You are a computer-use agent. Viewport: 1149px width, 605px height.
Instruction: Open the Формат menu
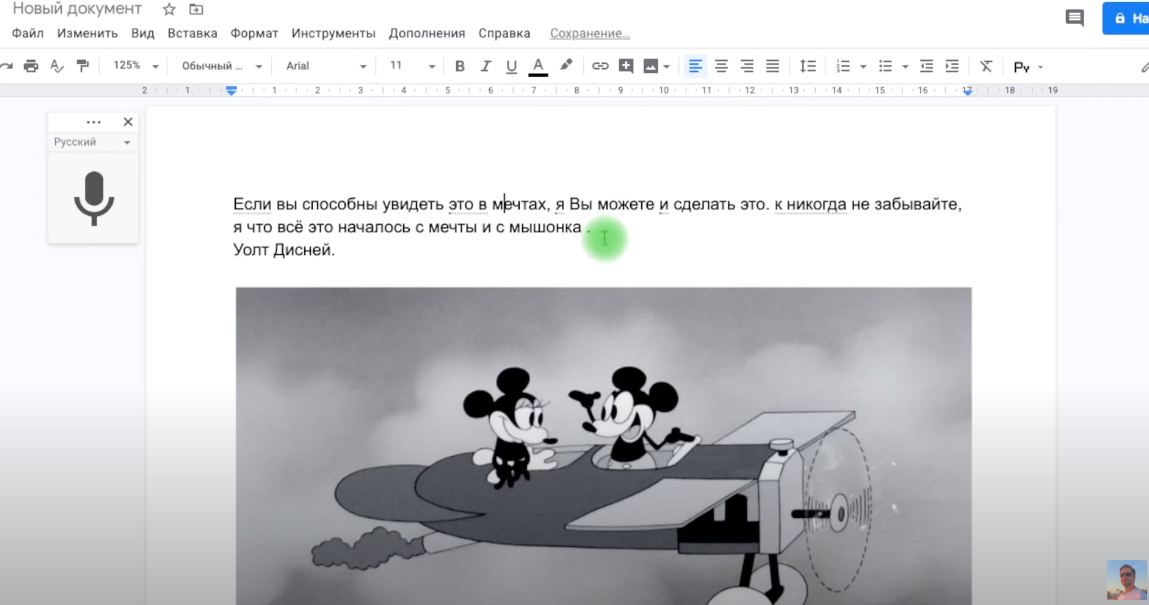point(254,34)
